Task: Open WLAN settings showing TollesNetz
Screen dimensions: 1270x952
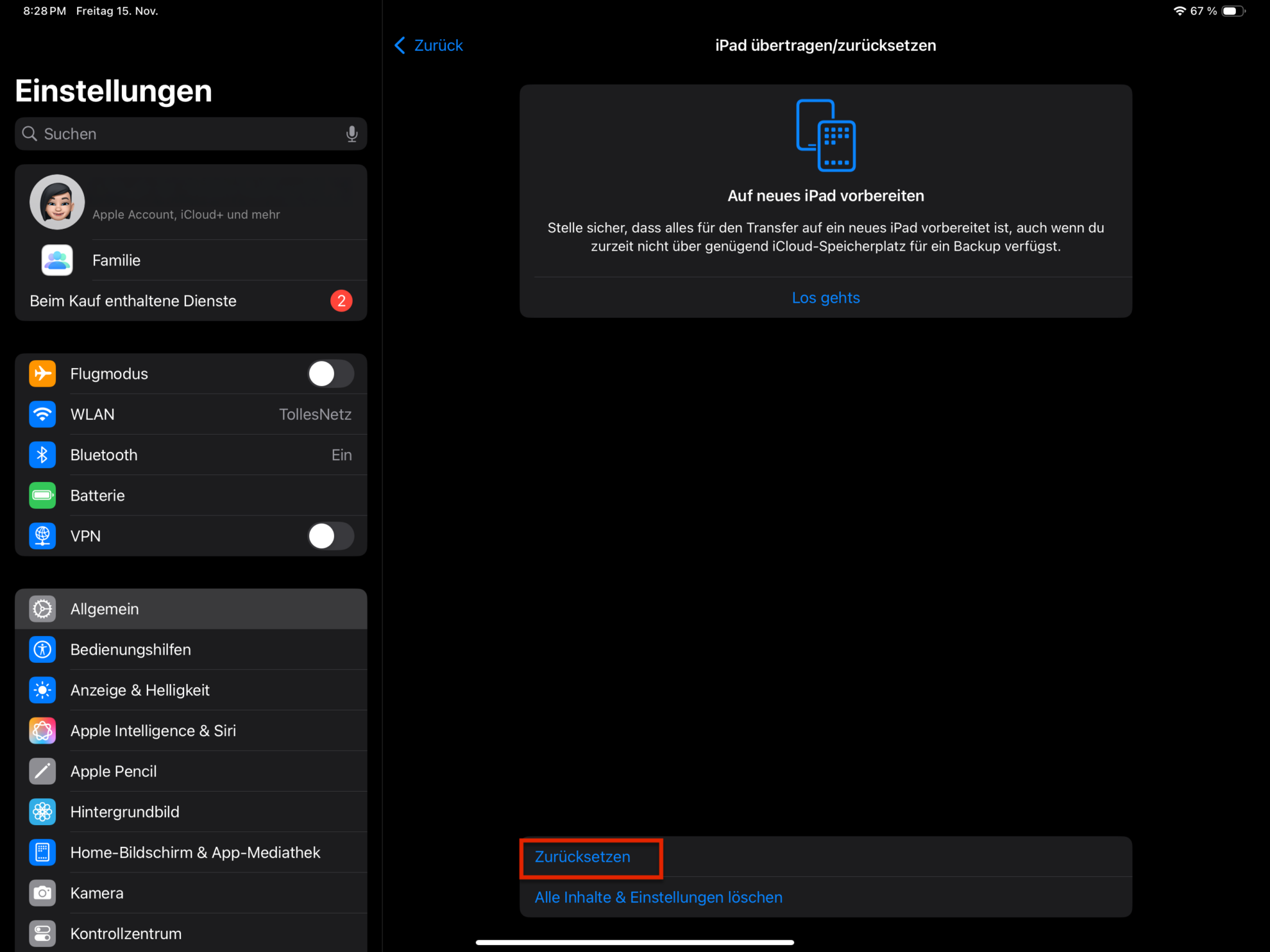Action: tap(191, 414)
